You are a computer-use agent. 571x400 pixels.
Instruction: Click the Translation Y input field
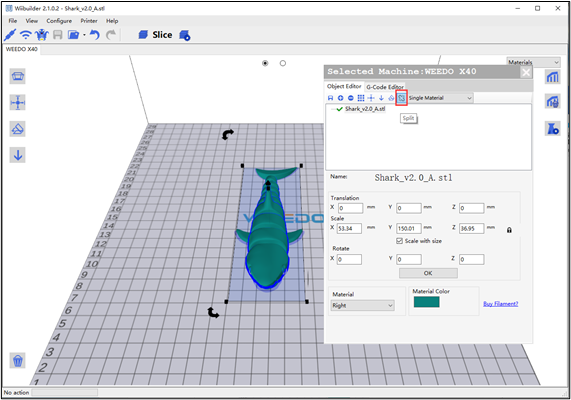409,208
